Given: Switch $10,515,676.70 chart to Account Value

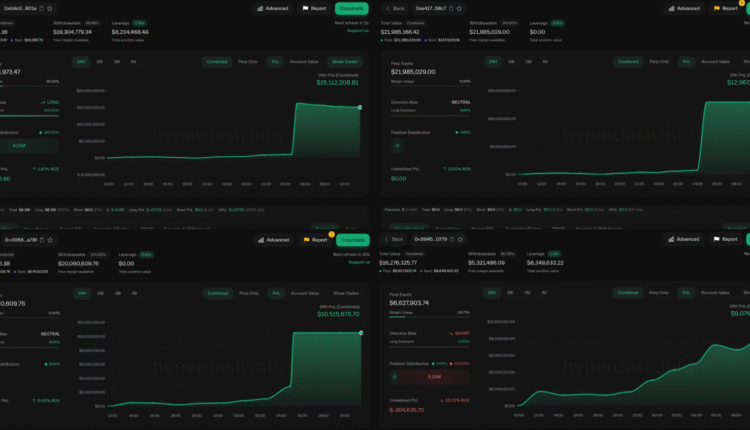Looking at the screenshot, I should coord(305,293).
